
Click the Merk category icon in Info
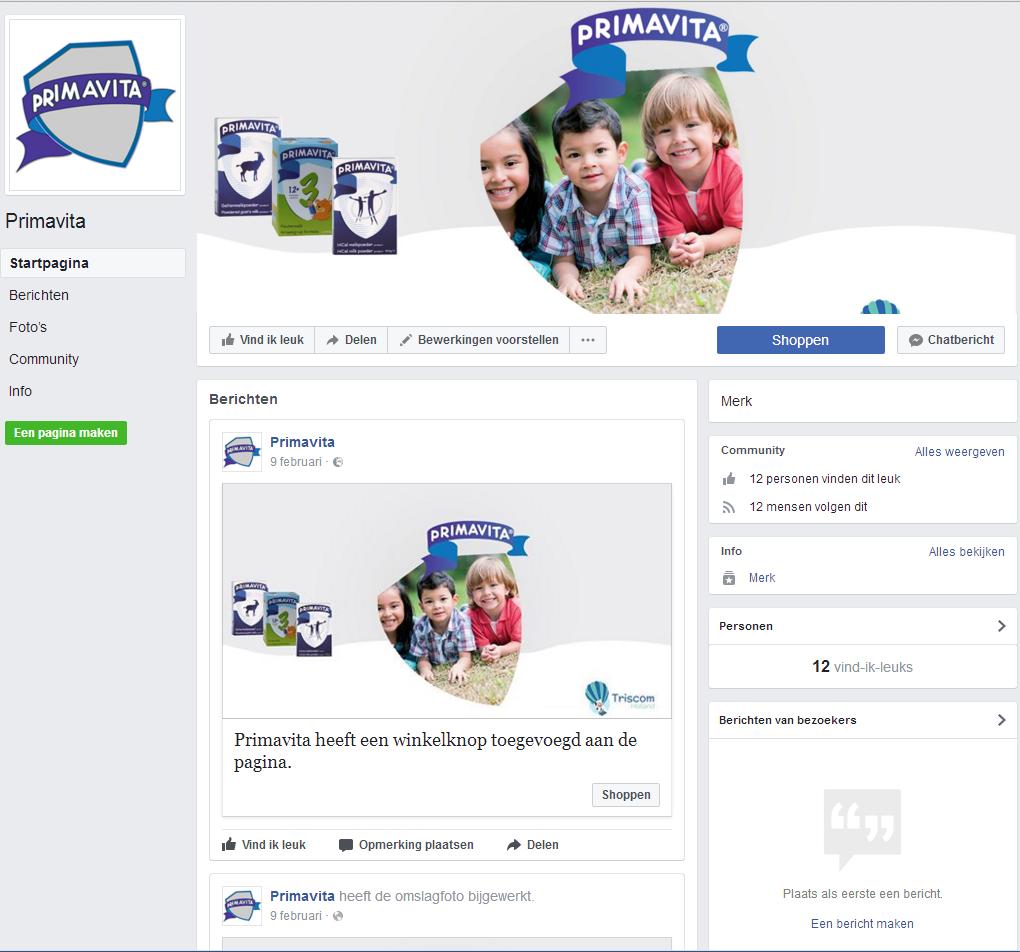pos(729,578)
